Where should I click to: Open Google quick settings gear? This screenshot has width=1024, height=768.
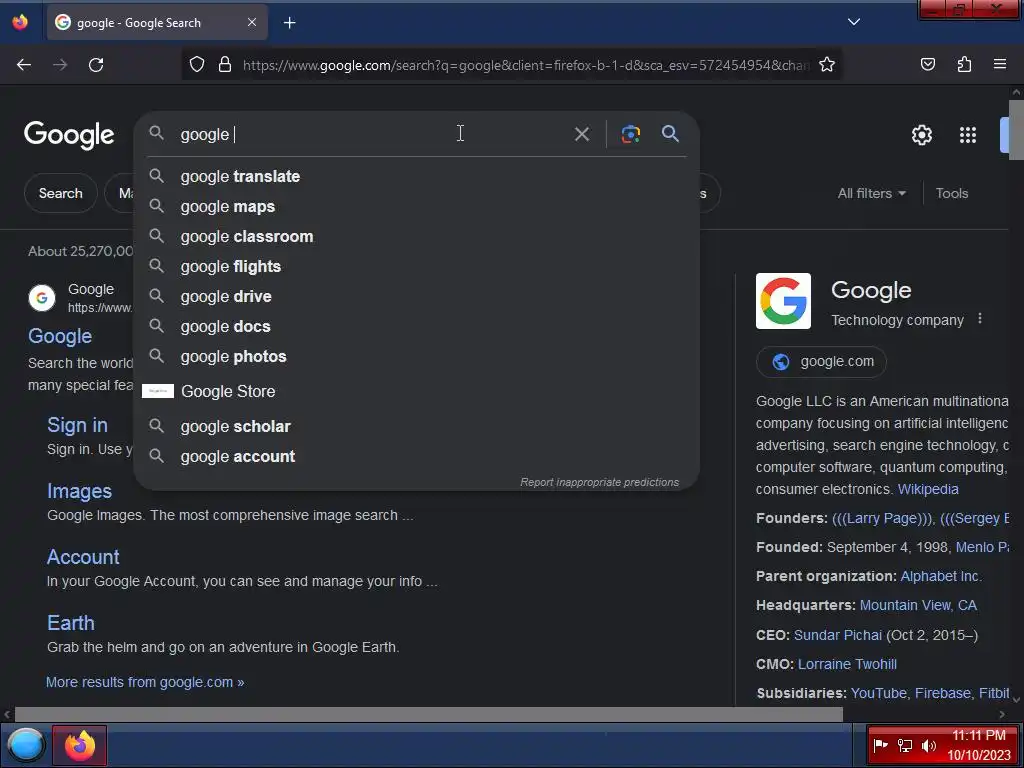(x=921, y=135)
